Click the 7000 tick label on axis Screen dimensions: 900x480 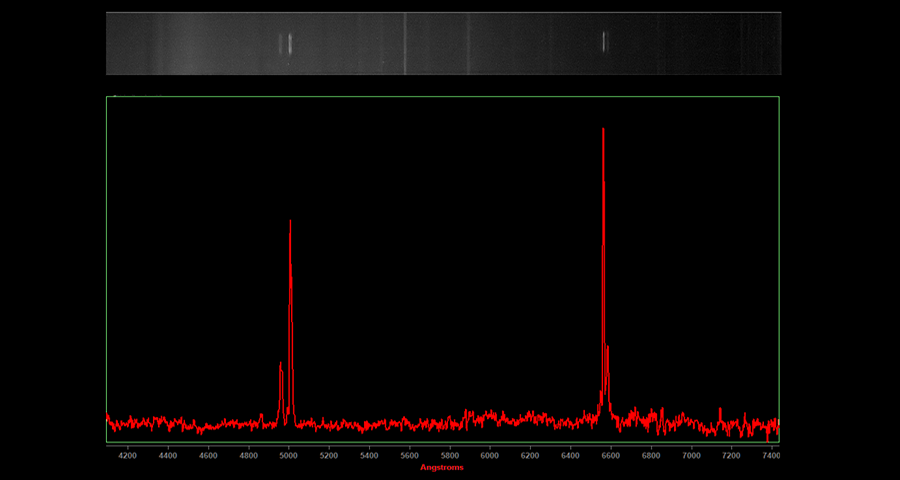tap(691, 455)
